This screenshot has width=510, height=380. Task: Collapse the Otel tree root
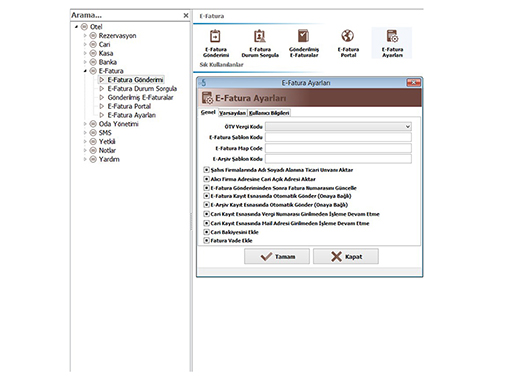point(76,27)
